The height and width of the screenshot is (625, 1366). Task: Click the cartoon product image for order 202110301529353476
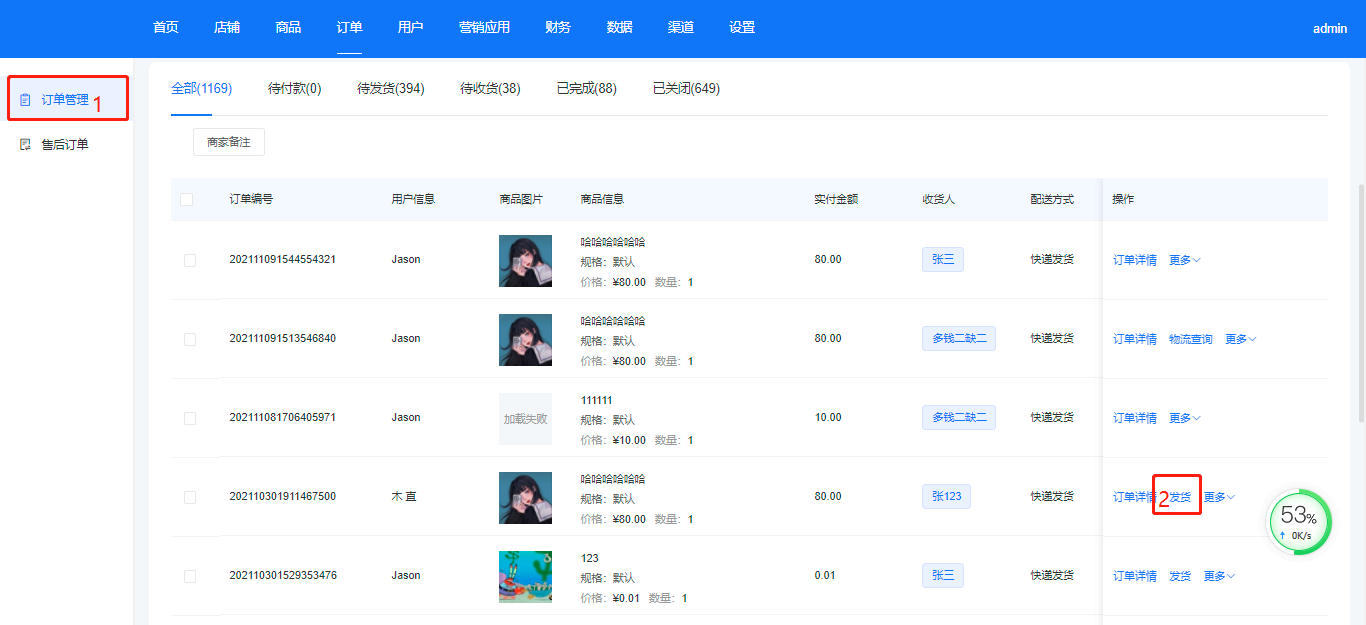pos(525,577)
